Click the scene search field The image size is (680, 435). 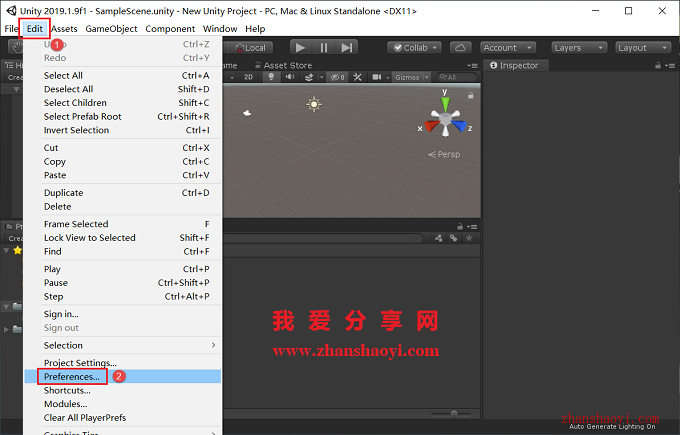point(457,77)
